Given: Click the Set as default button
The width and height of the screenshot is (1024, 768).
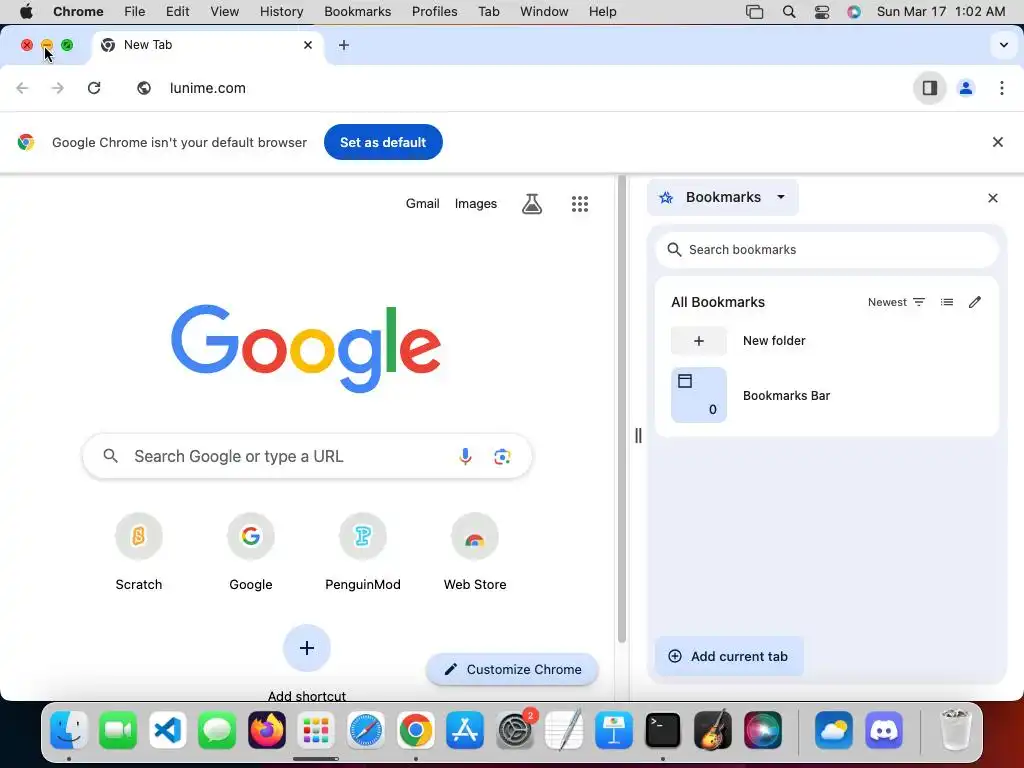Looking at the screenshot, I should coord(383,142).
